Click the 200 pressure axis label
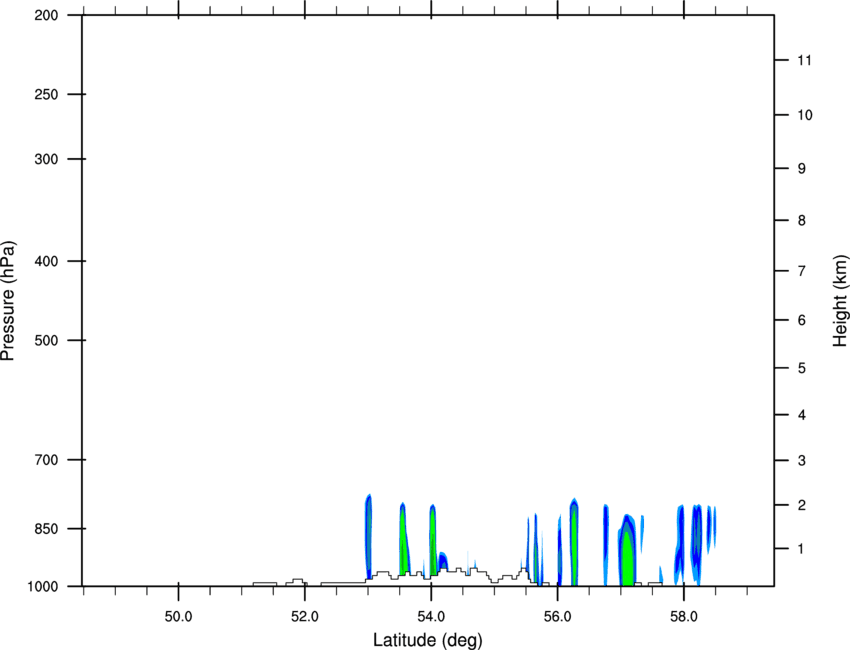The height and width of the screenshot is (650, 850). click(x=46, y=15)
